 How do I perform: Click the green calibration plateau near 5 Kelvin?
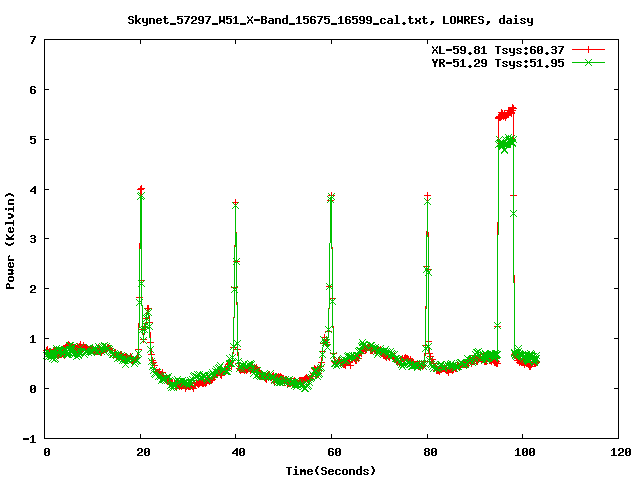point(506,143)
